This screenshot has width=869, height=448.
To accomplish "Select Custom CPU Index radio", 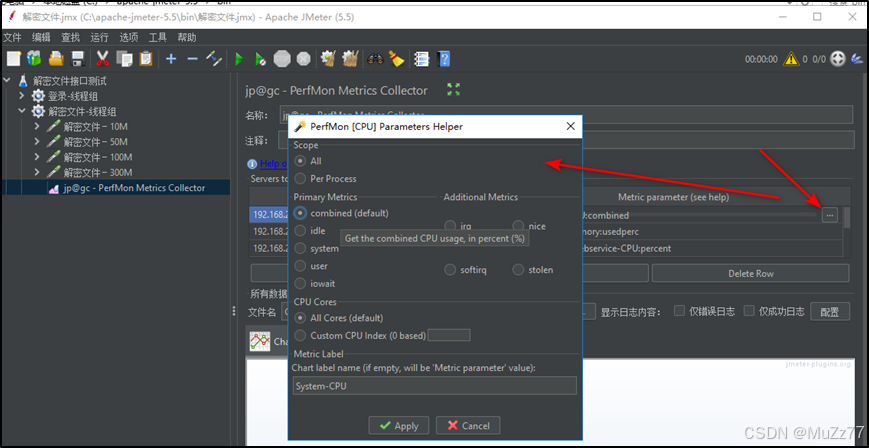I will (300, 335).
